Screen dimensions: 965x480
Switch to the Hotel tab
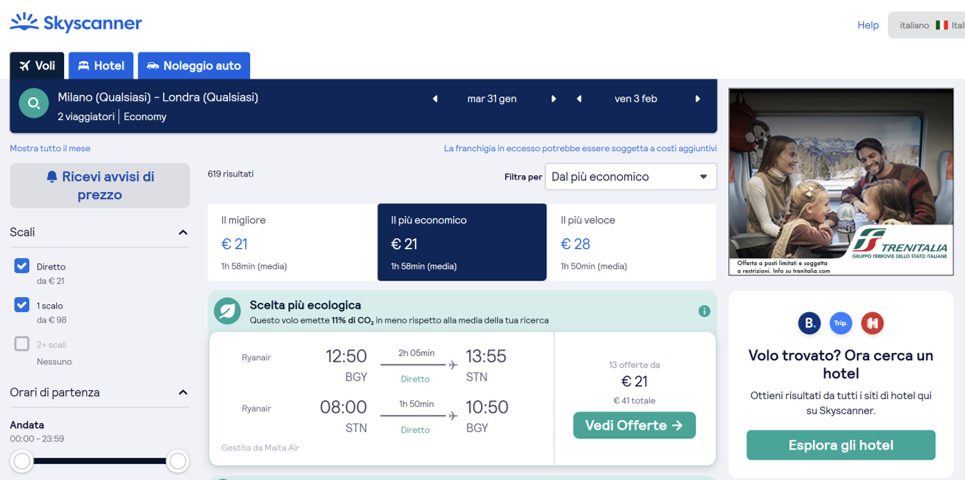tap(101, 66)
